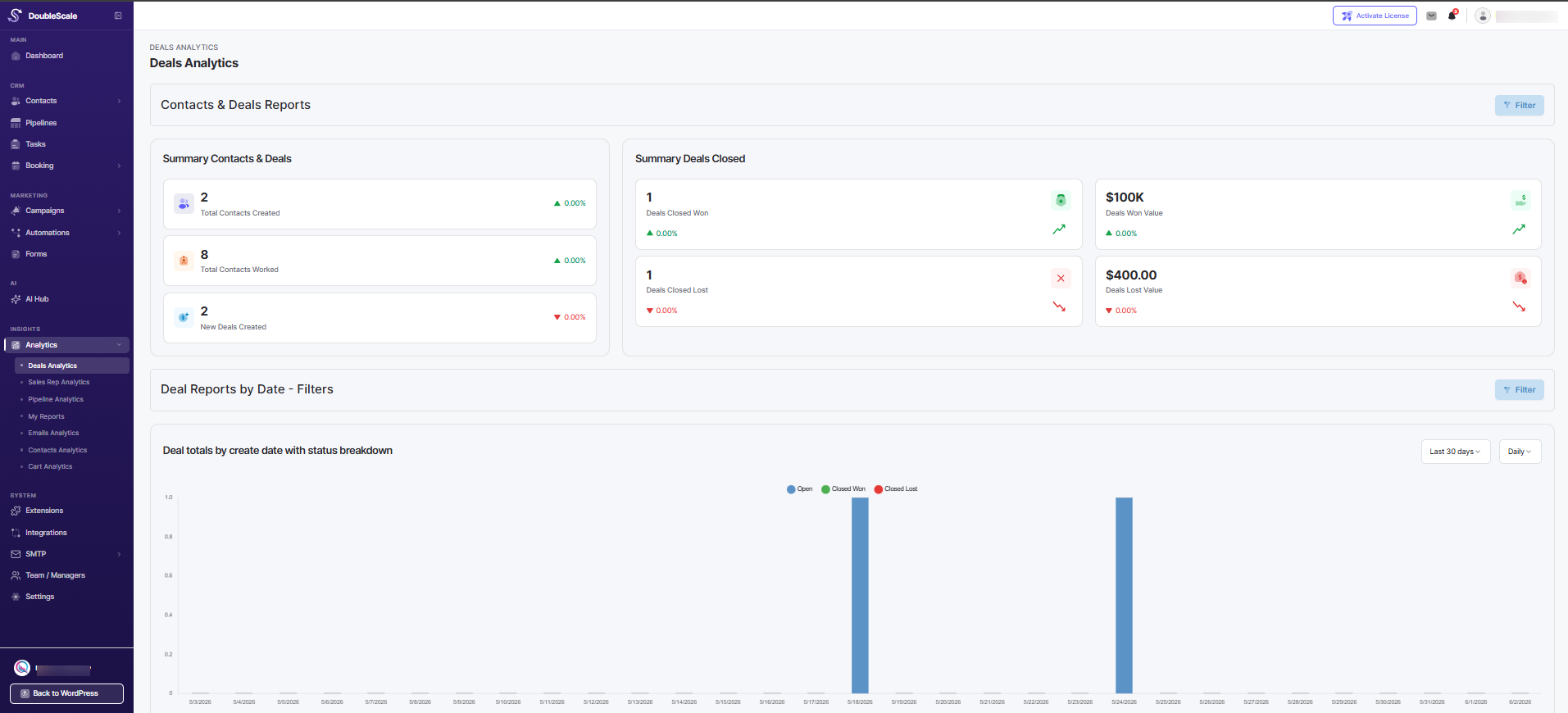This screenshot has height=713, width=1568.
Task: Click the downward trend arrow in Deals Closed Lost
Action: coord(1059,307)
